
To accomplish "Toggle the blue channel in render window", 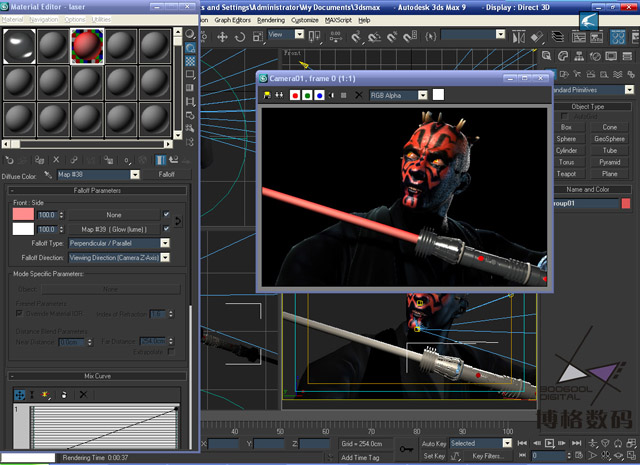I will pyautogui.click(x=319, y=95).
